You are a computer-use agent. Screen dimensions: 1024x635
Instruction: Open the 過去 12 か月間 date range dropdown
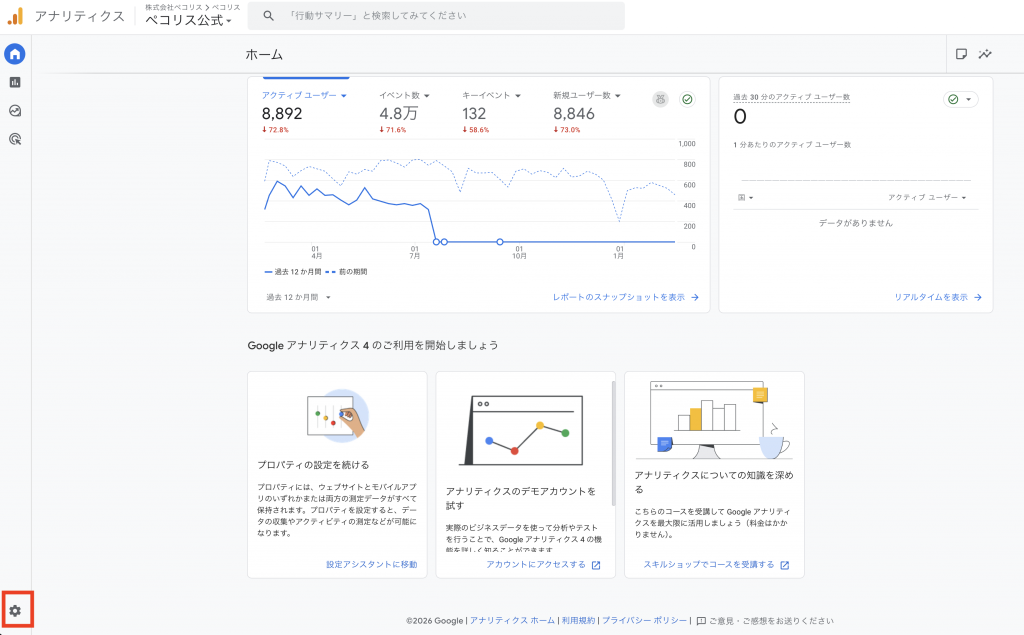[x=298, y=297]
